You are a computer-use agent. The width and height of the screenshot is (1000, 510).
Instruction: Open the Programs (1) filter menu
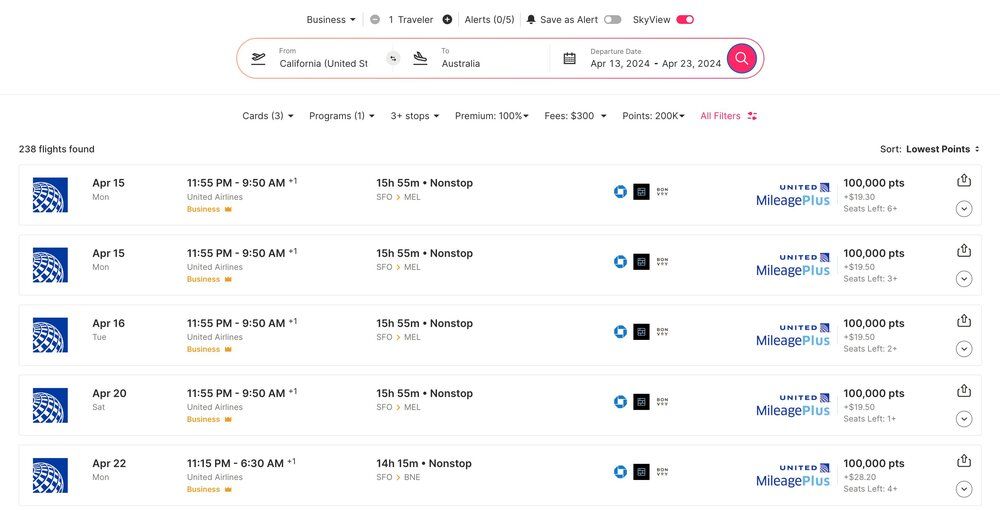342,116
